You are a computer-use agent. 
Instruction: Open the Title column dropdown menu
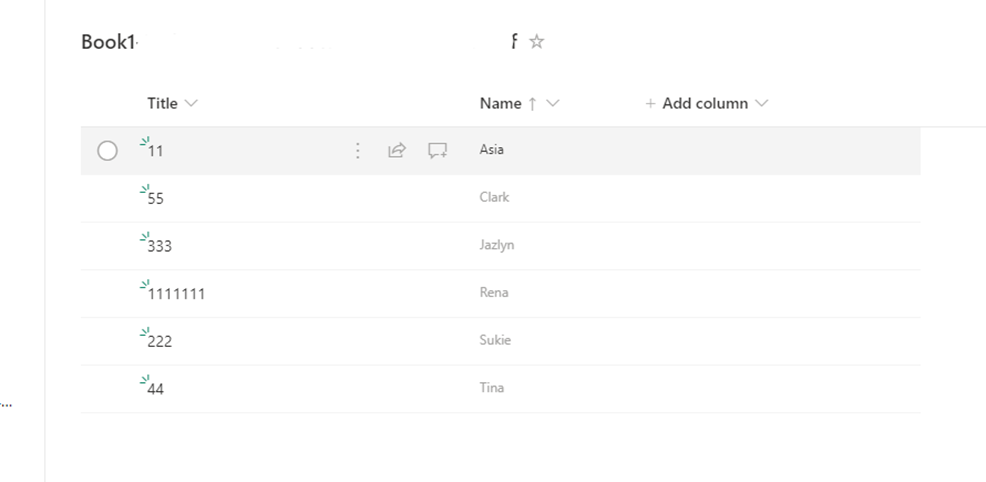pos(192,103)
